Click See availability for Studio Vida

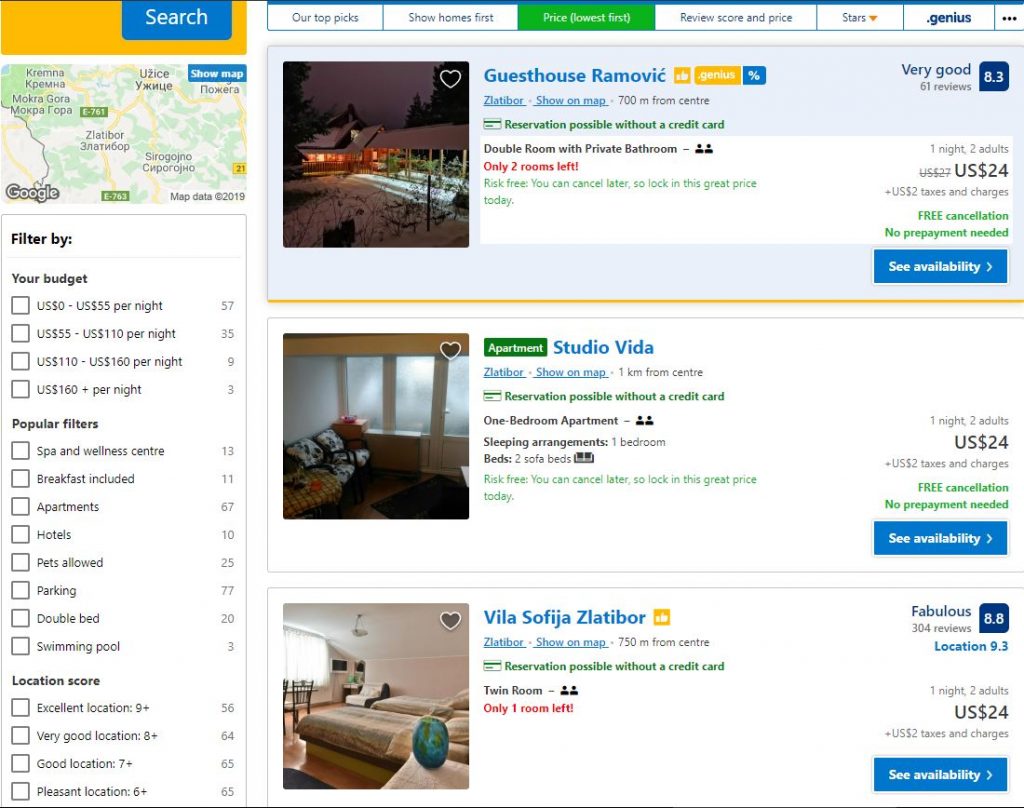tap(940, 538)
